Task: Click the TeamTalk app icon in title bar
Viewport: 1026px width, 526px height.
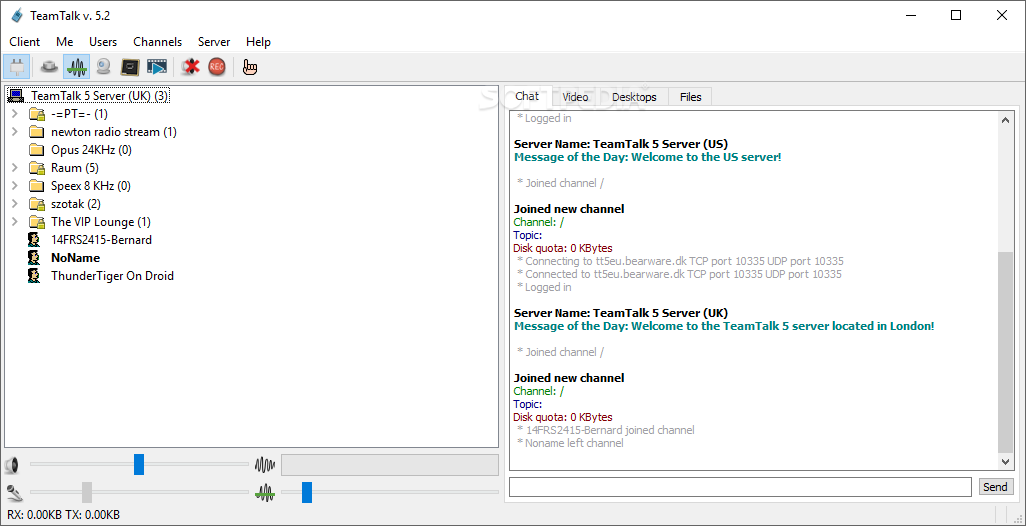Action: pos(16,16)
